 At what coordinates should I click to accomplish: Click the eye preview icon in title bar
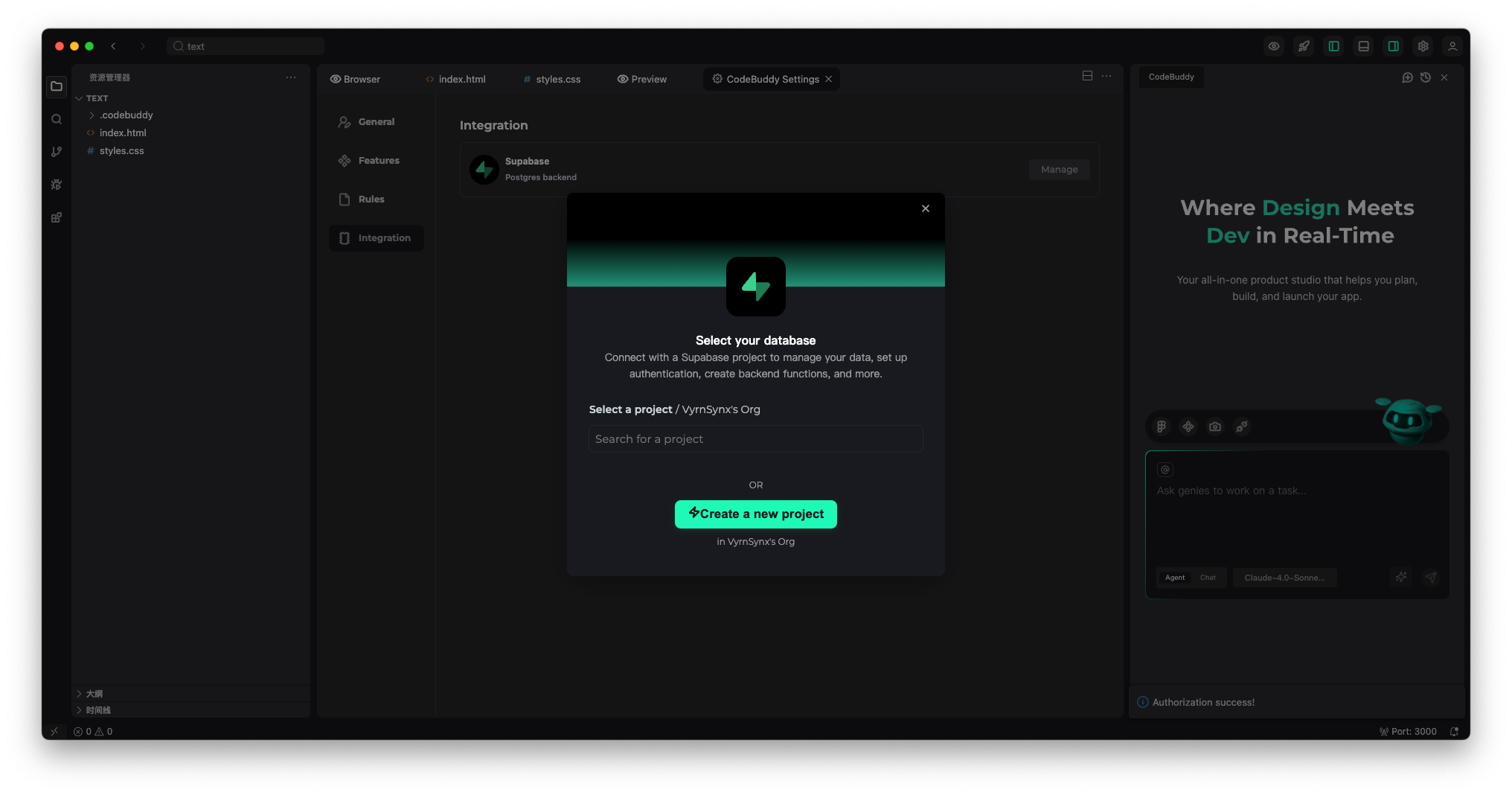point(1274,46)
